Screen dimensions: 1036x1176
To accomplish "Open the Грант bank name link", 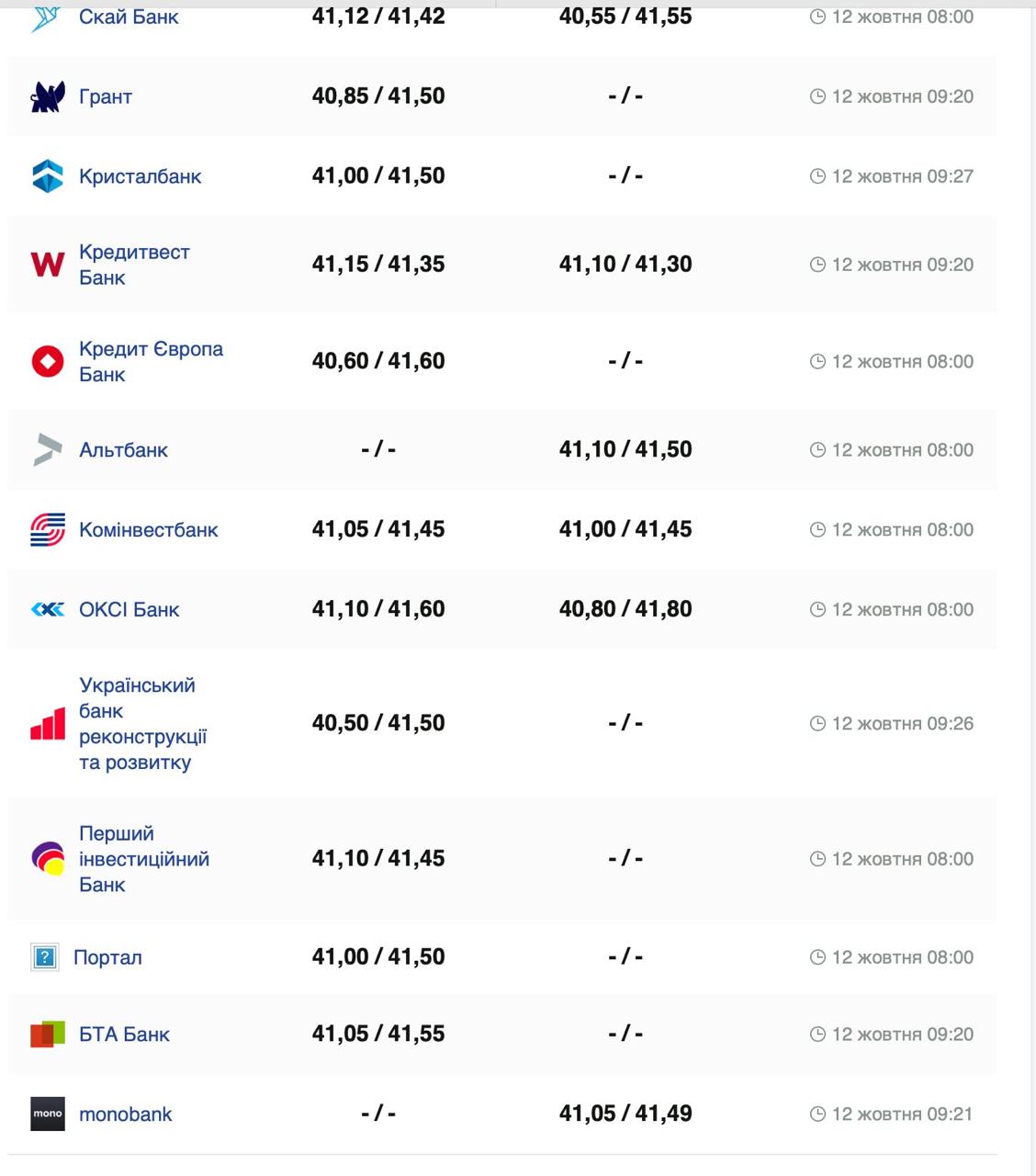I will point(106,96).
